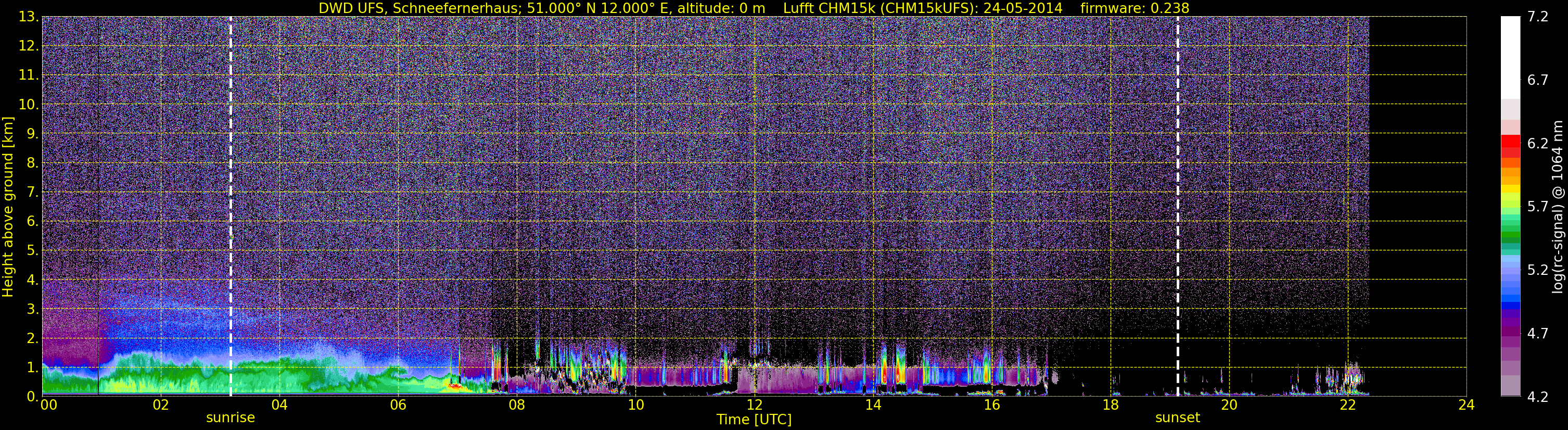Click the height axis tick label '9.'
Screen dimensions: 1568x430
(33, 134)
